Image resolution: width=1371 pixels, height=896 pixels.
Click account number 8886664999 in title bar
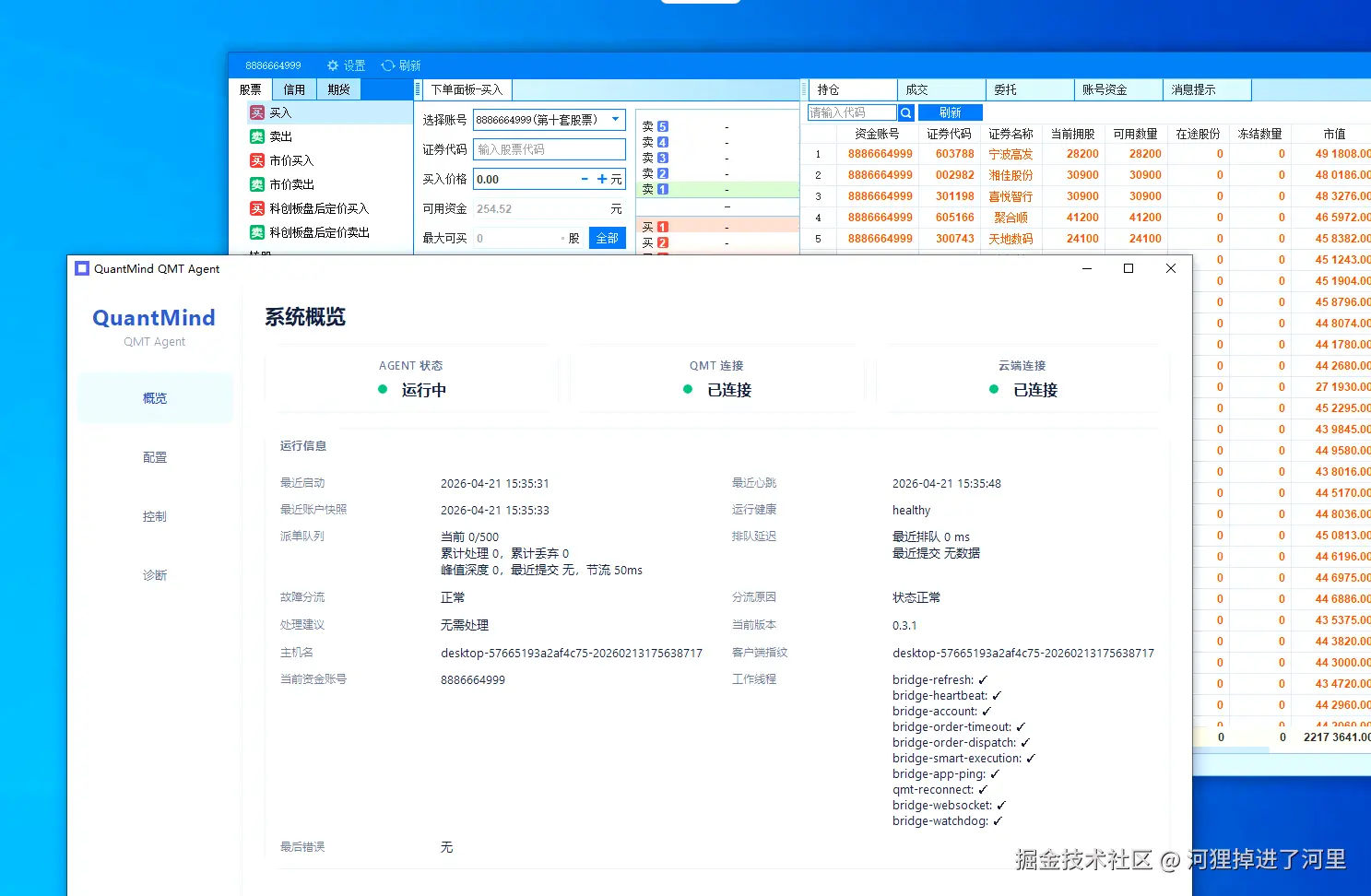click(x=273, y=65)
